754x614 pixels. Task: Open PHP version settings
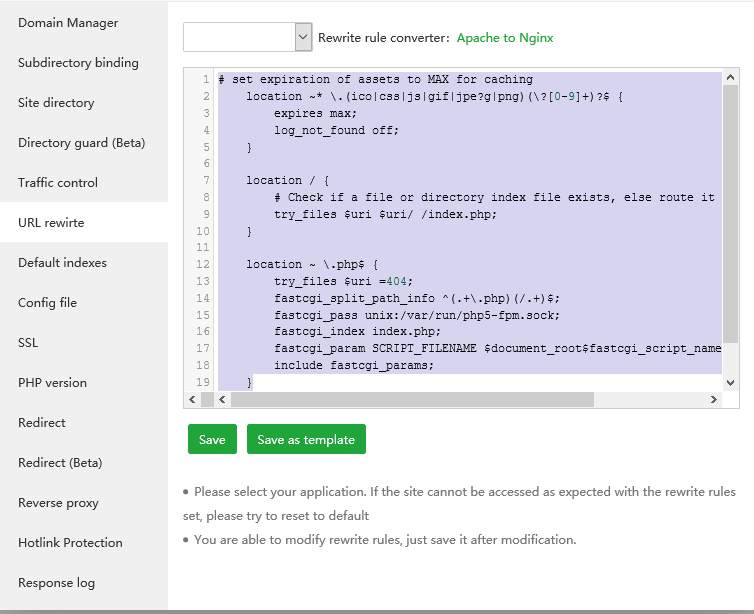[52, 382]
